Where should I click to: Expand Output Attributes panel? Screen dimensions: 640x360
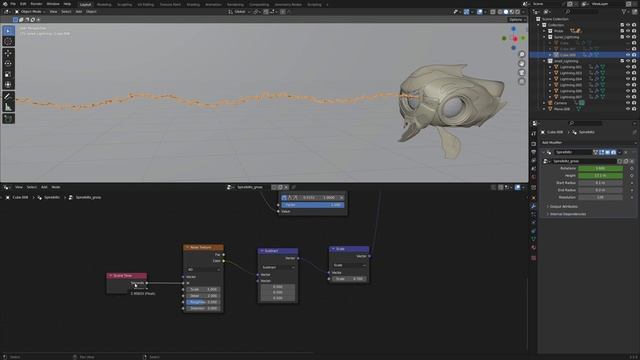coord(564,207)
